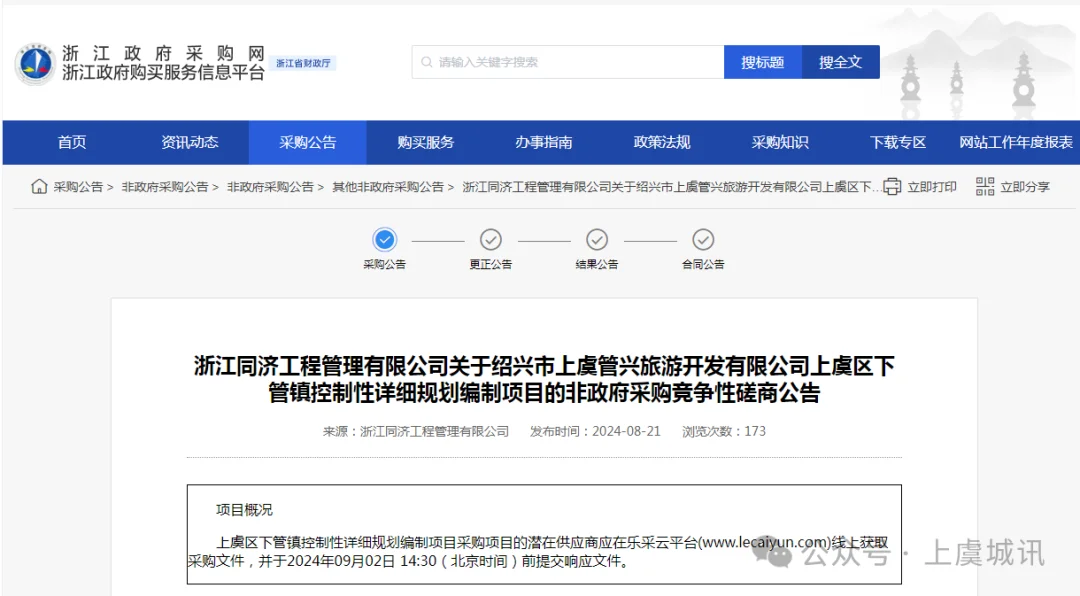1080x596 pixels.
Task: Open the 下载专区 navigation tab
Action: click(897, 143)
